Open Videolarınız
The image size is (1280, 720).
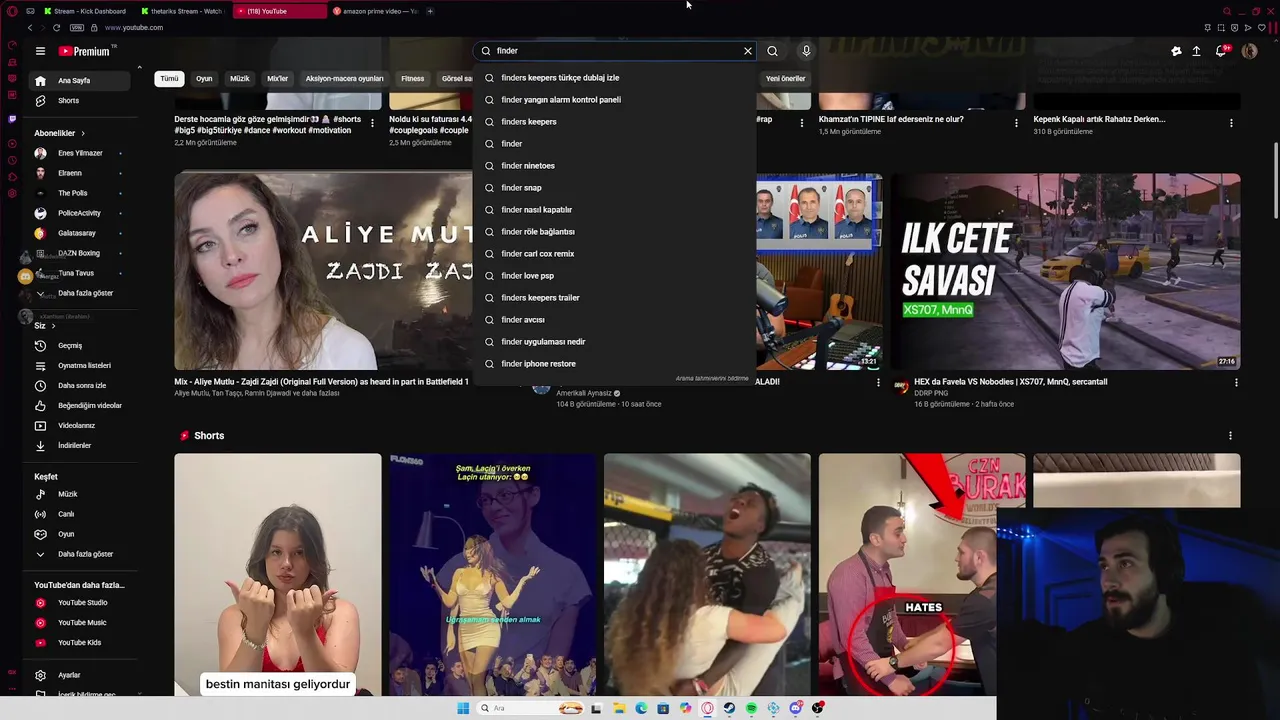pos(80,426)
